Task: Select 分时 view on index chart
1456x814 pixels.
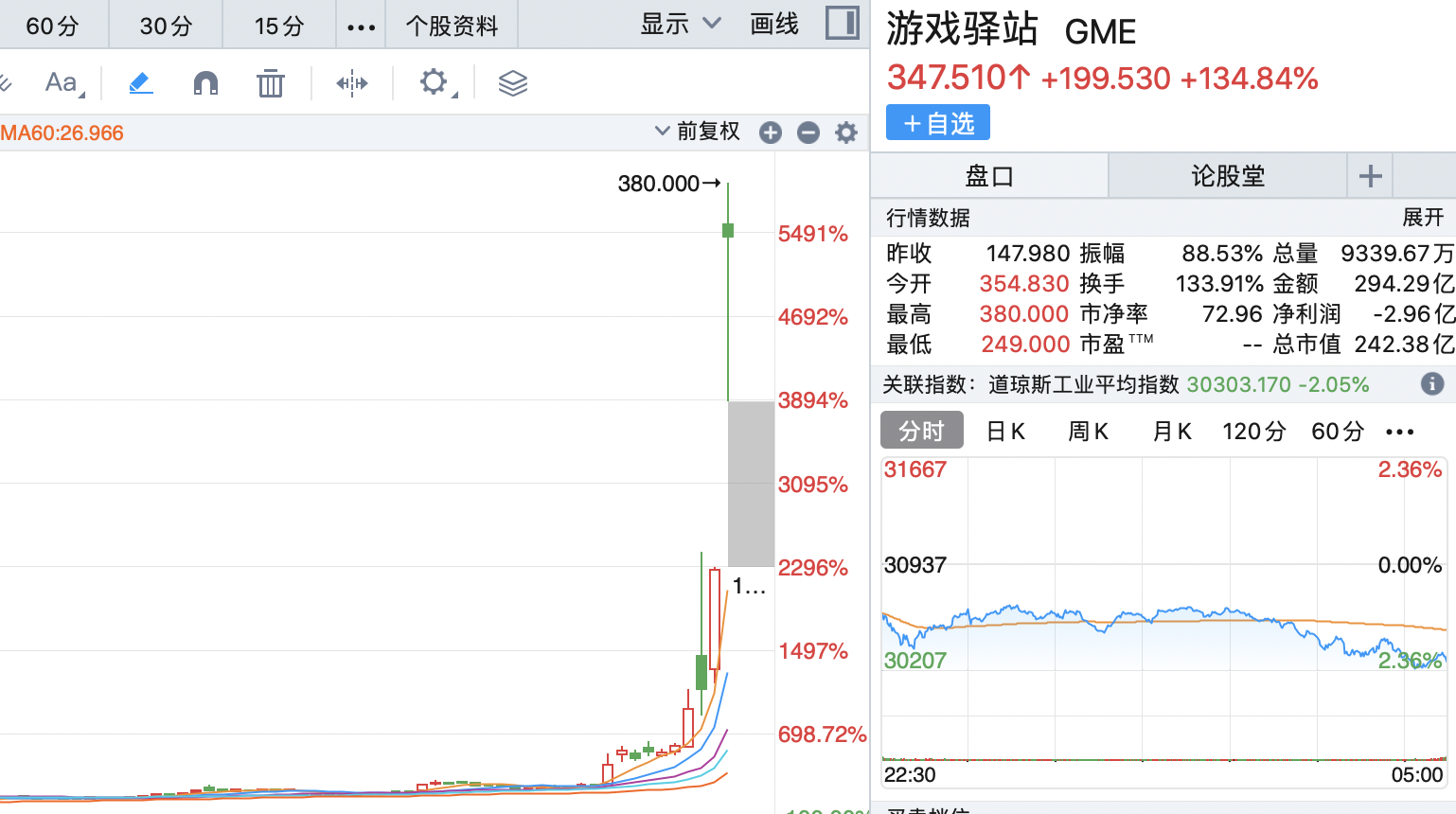Action: [x=922, y=431]
